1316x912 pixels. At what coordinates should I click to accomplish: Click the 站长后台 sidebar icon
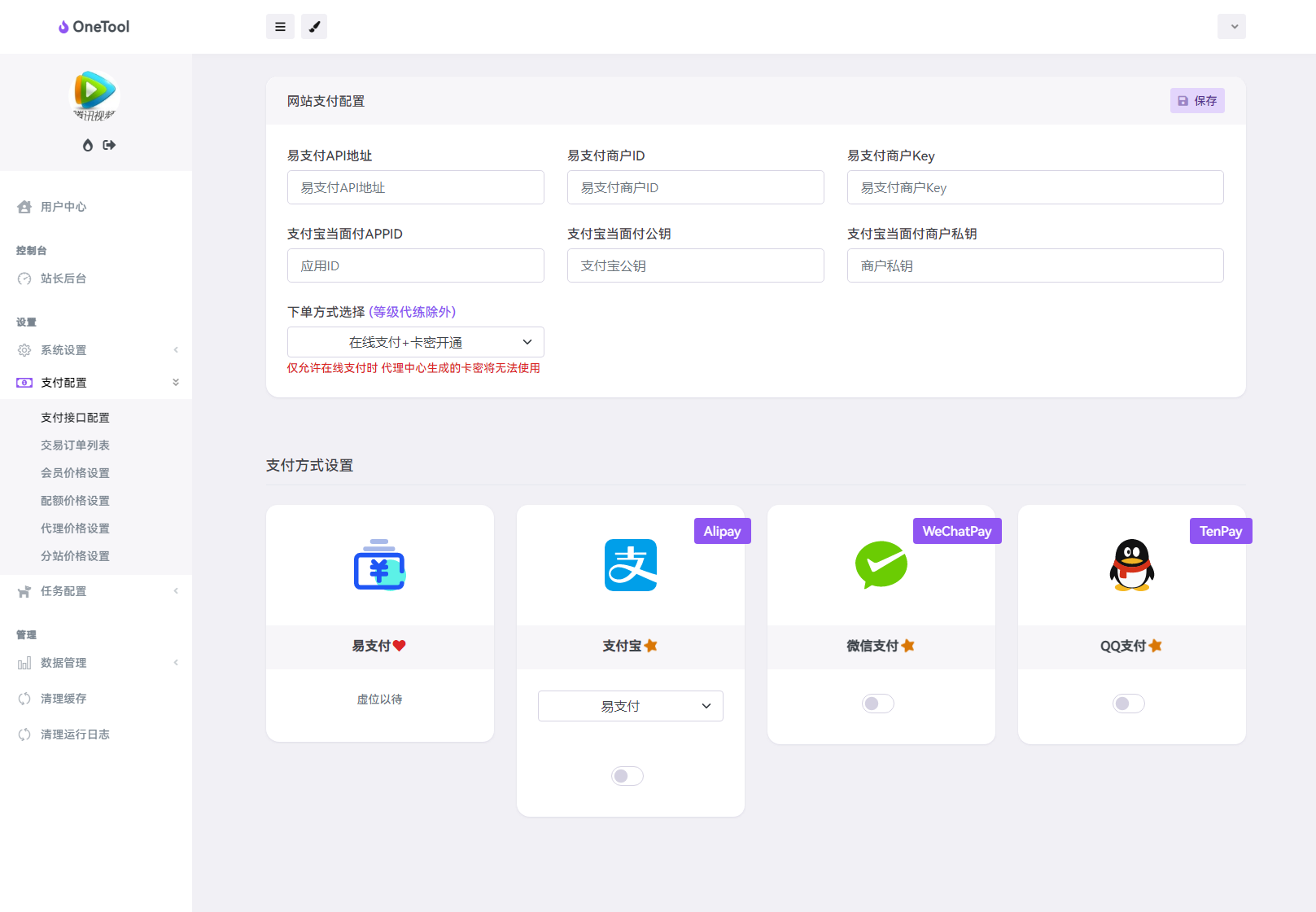(x=24, y=278)
